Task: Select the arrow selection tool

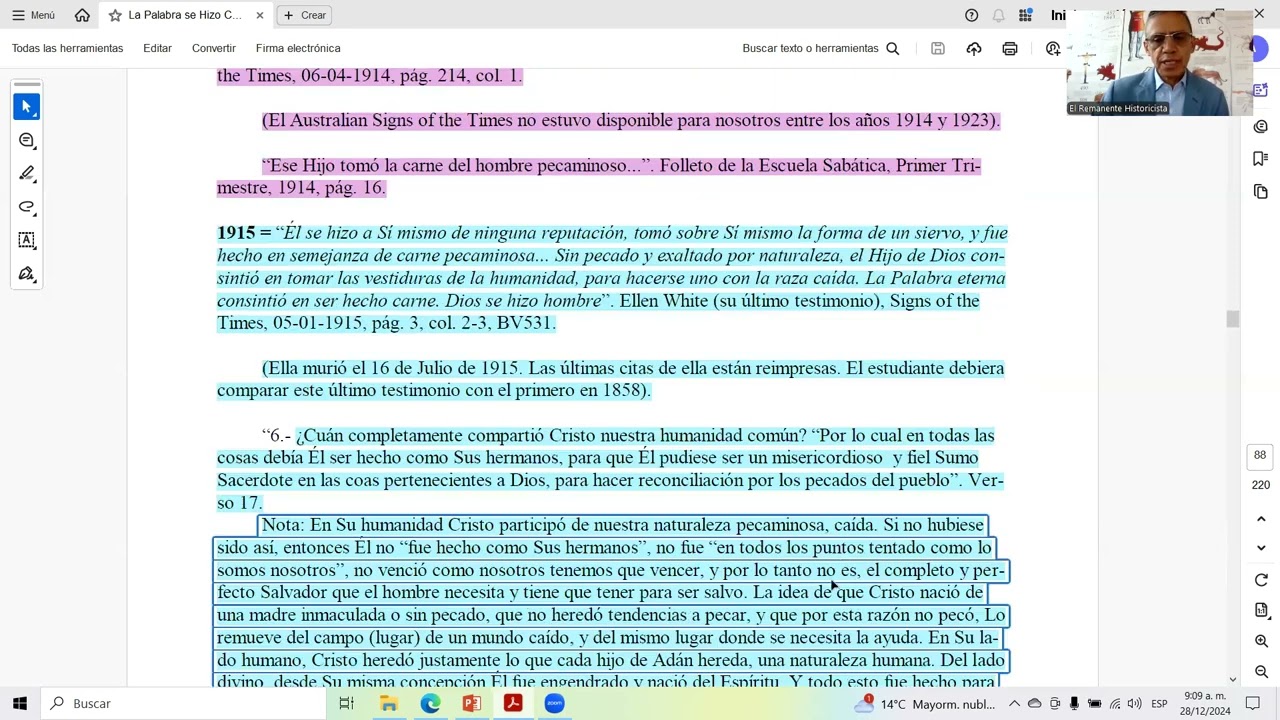Action: point(27,106)
